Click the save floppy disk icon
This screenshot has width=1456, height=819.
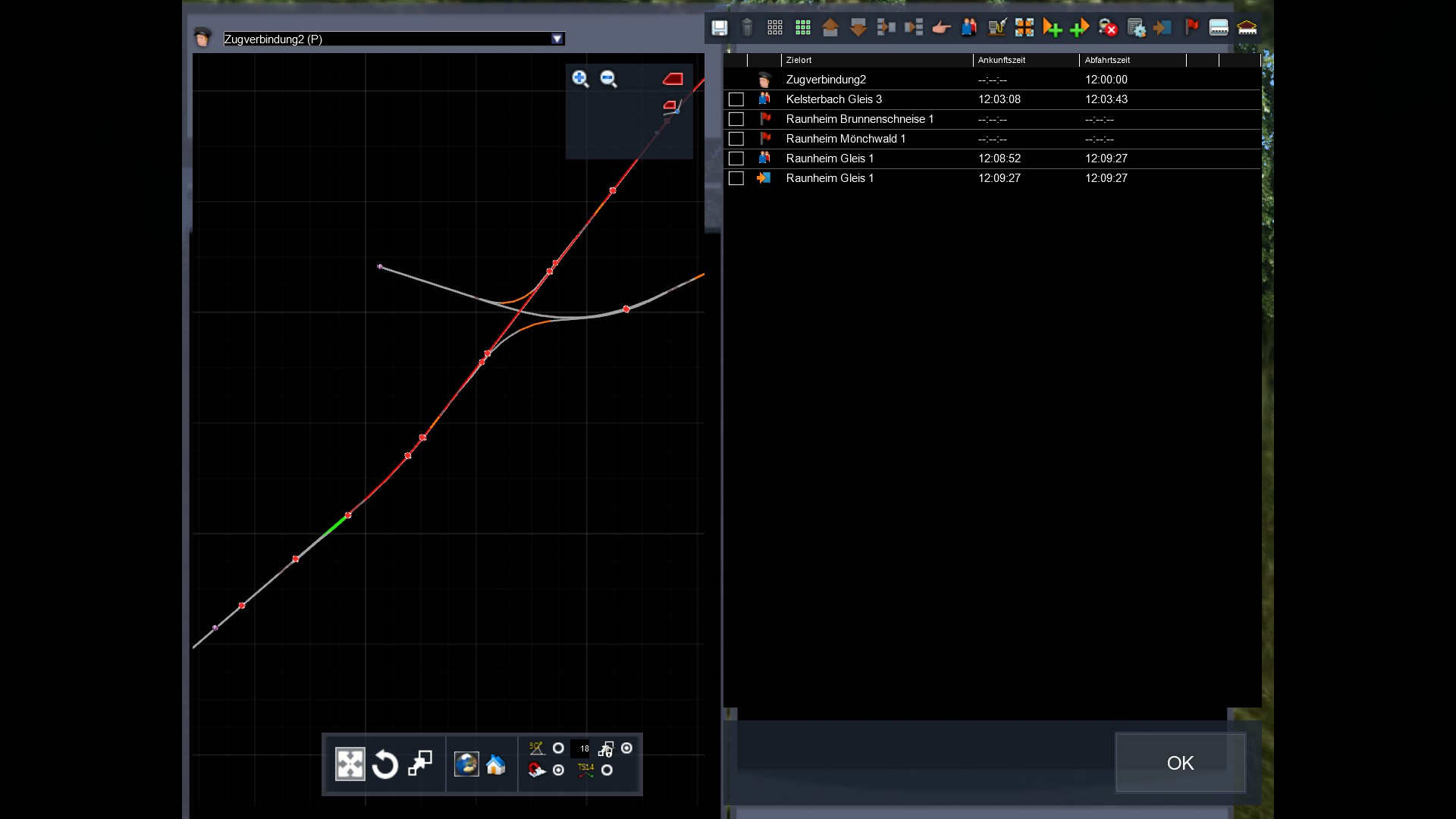click(719, 28)
